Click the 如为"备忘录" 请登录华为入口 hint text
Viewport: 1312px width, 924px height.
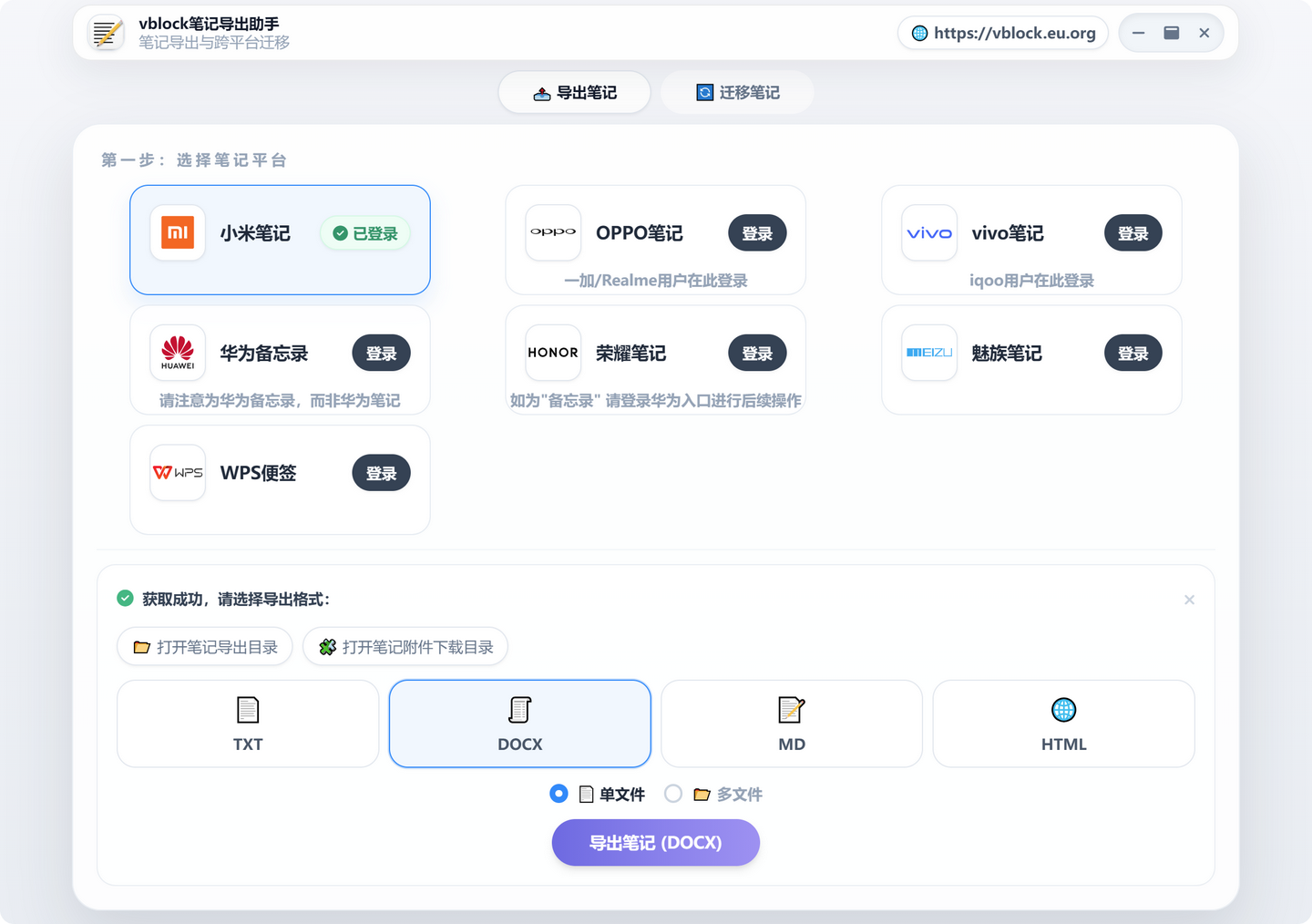click(656, 401)
